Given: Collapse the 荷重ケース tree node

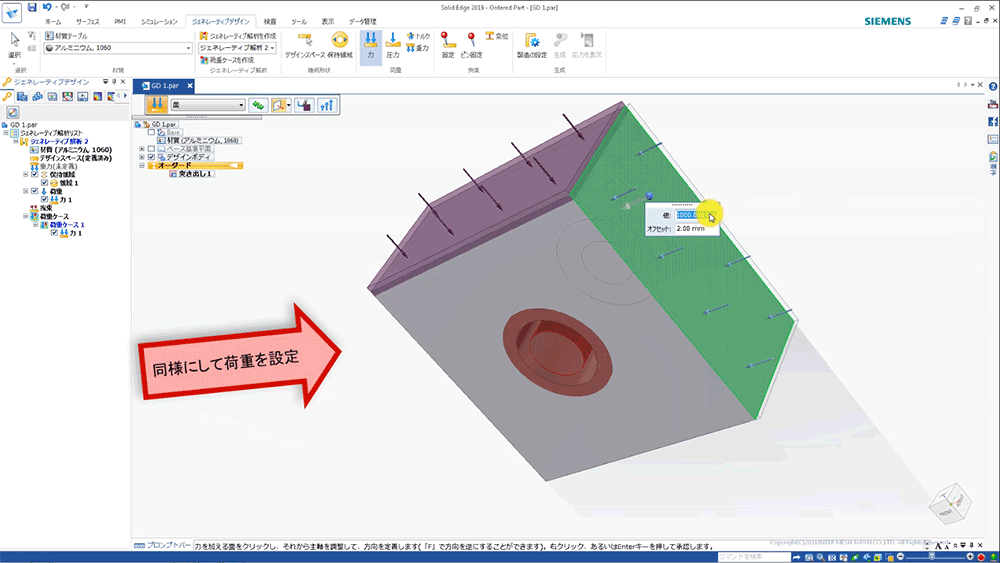Looking at the screenshot, I should pyautogui.click(x=26, y=216).
